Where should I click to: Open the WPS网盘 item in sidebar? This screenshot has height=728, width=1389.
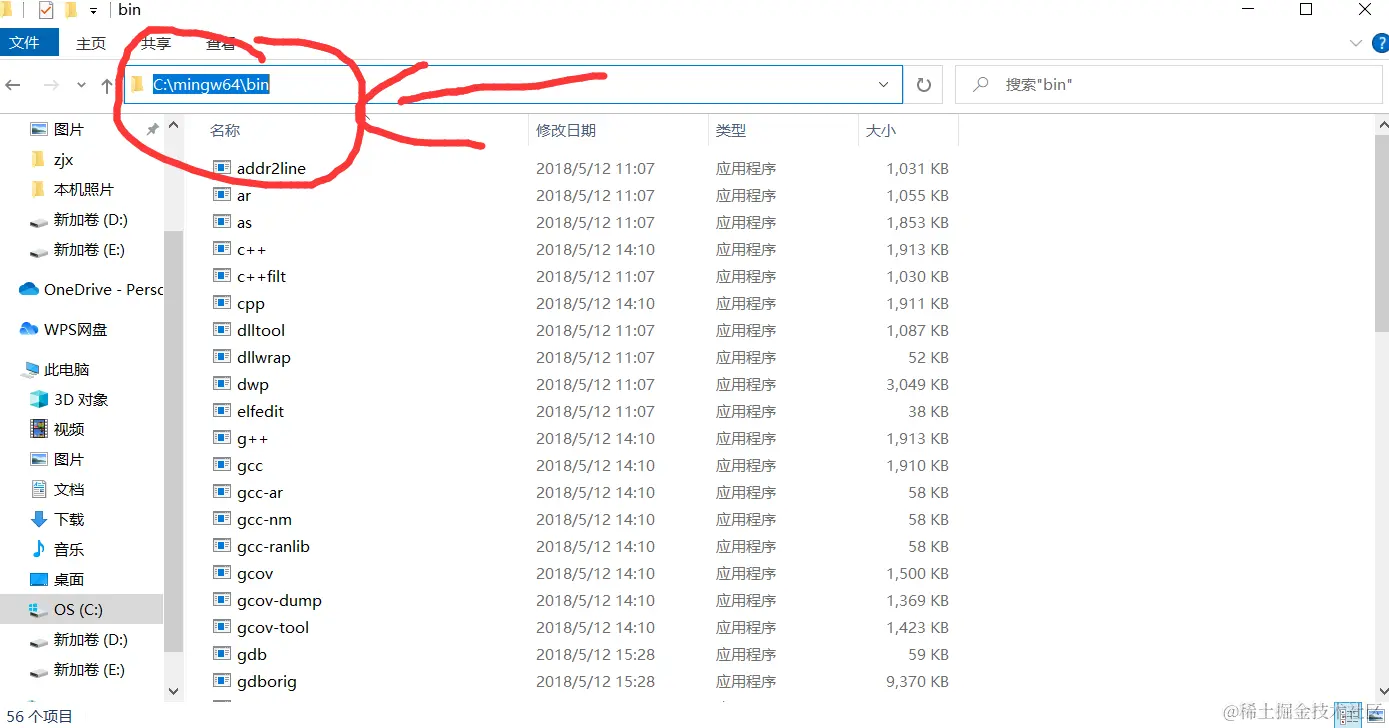(73, 329)
